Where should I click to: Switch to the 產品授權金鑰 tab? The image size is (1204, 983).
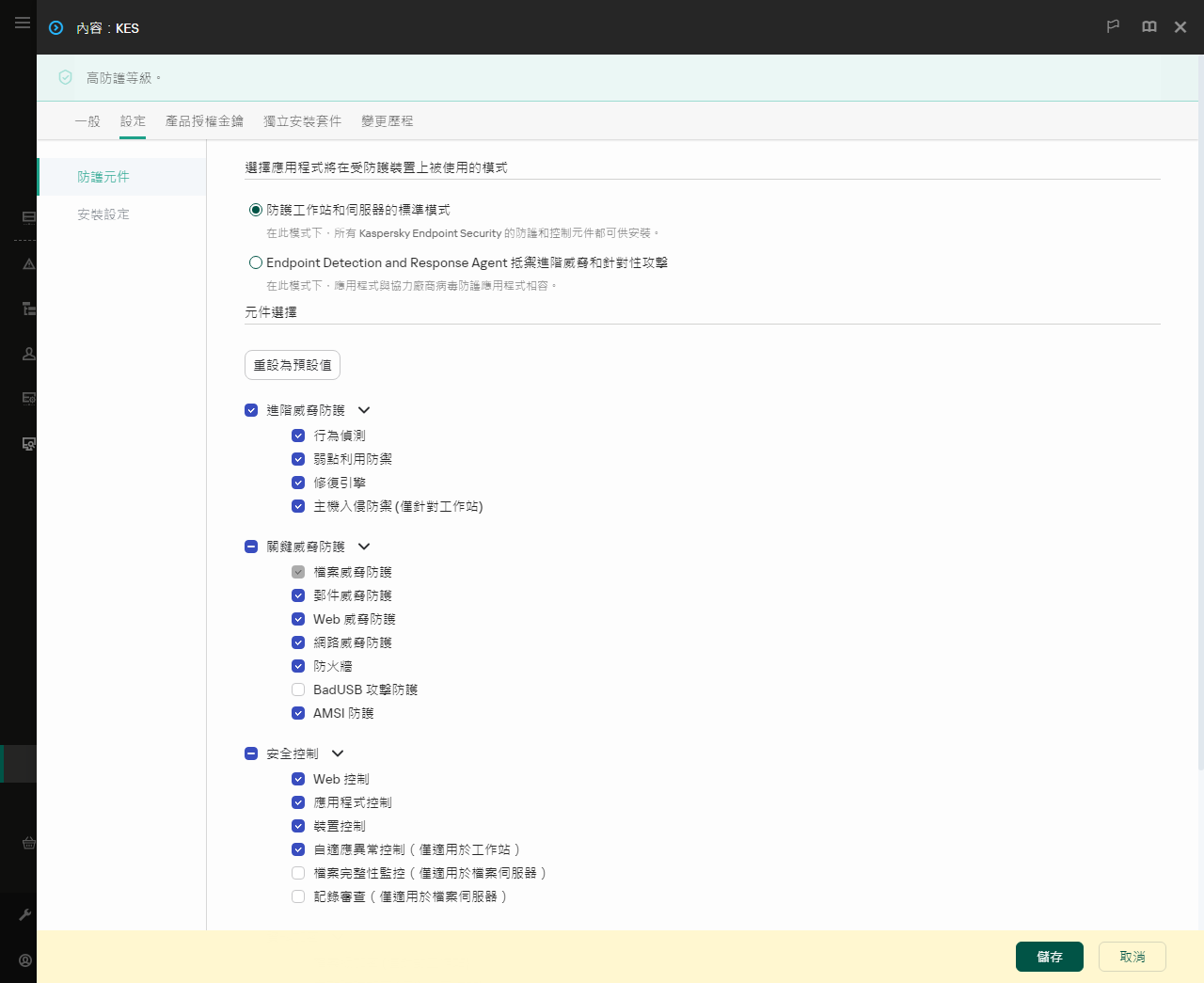205,120
